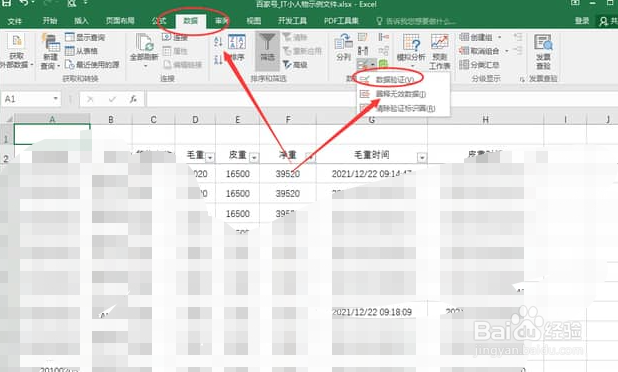
Task: Select column header B
Action: [111, 119]
